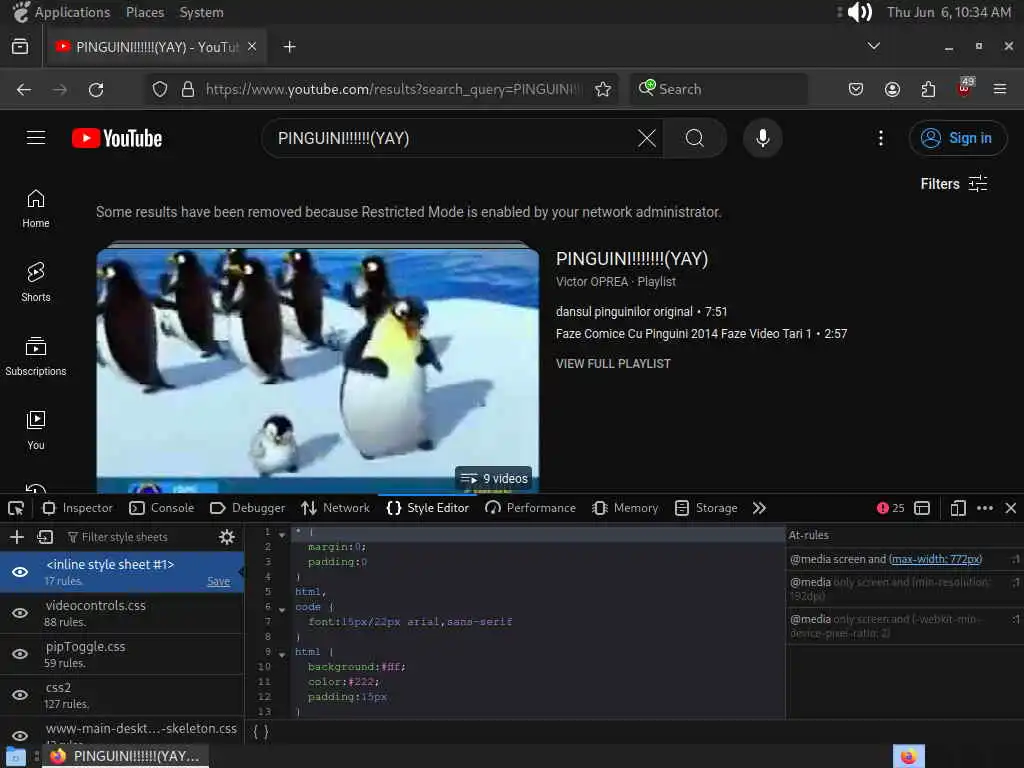The height and width of the screenshot is (768, 1024).
Task: Open the Home sidebar item
Action: pos(36,209)
